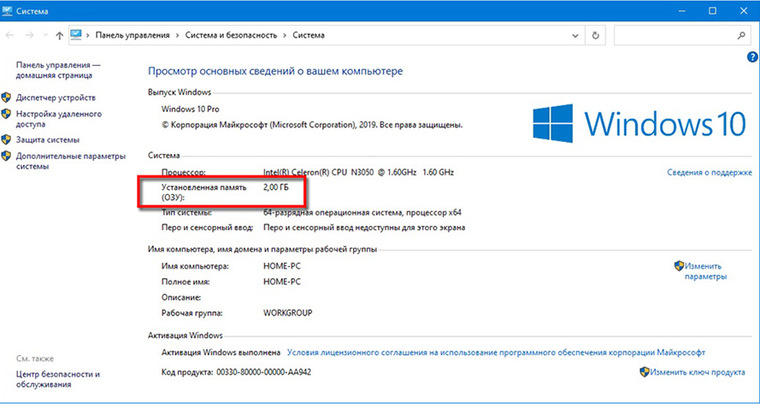Screen dimensions: 760x408
Task: Open 'Панель управления — домашняя страница' link
Action: tap(58, 70)
